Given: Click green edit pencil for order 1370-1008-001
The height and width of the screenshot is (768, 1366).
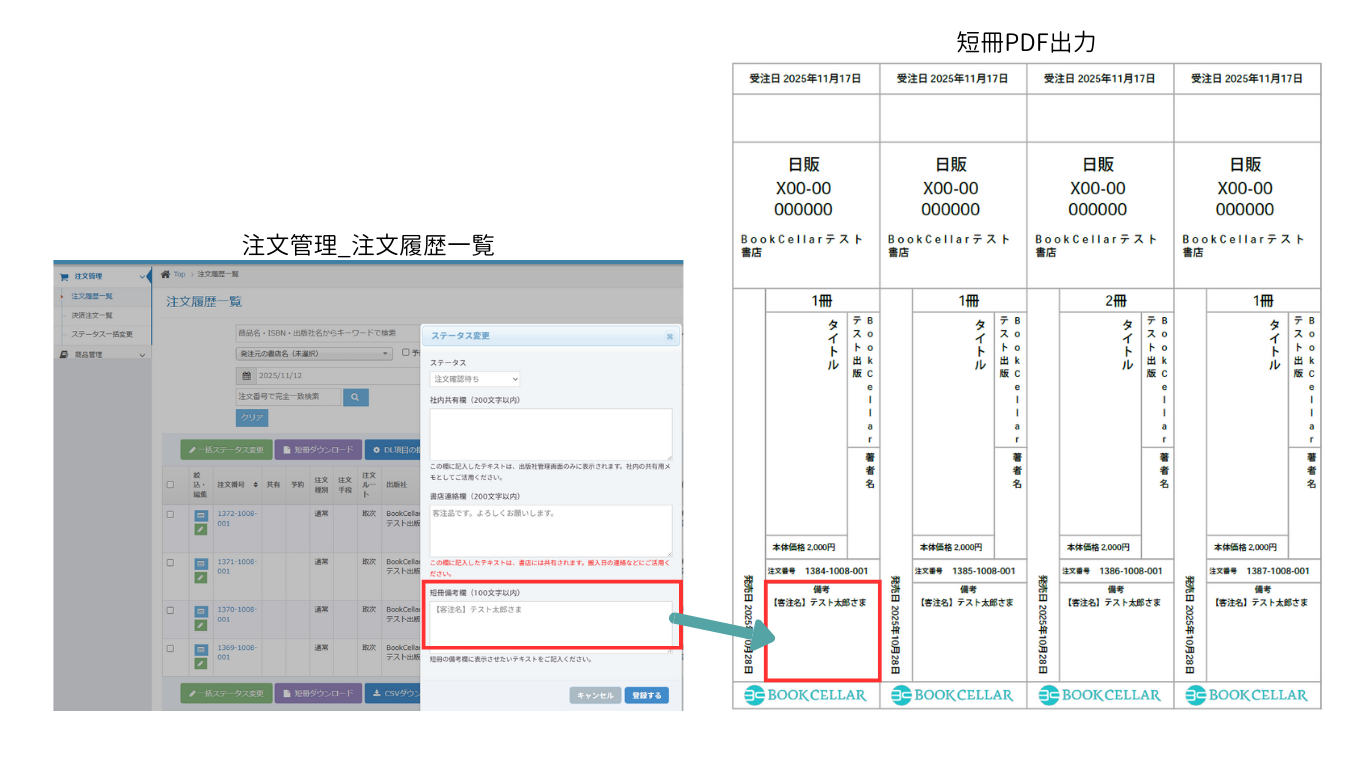Looking at the screenshot, I should click(200, 625).
